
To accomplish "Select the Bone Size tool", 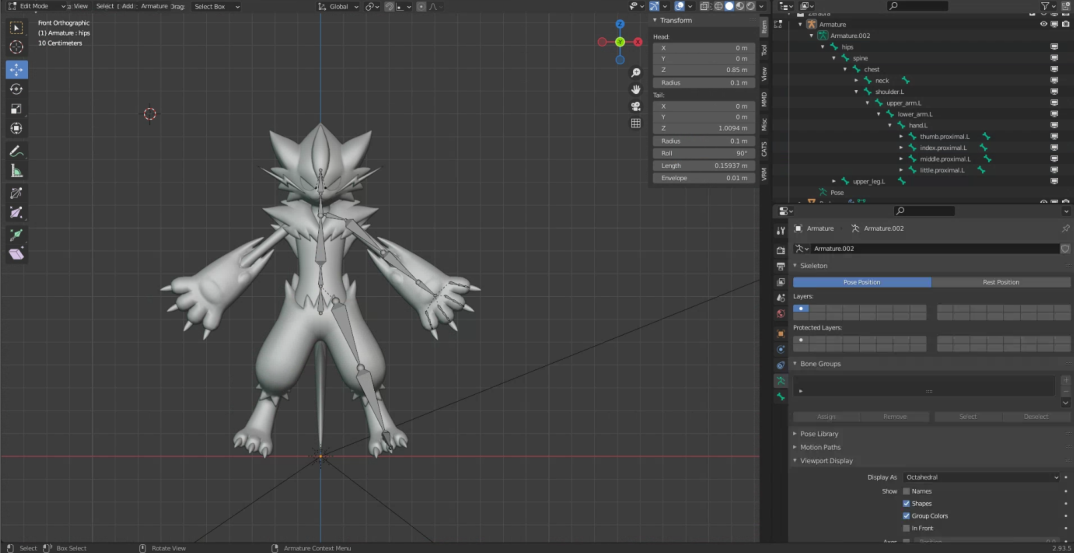I will click(x=16, y=213).
